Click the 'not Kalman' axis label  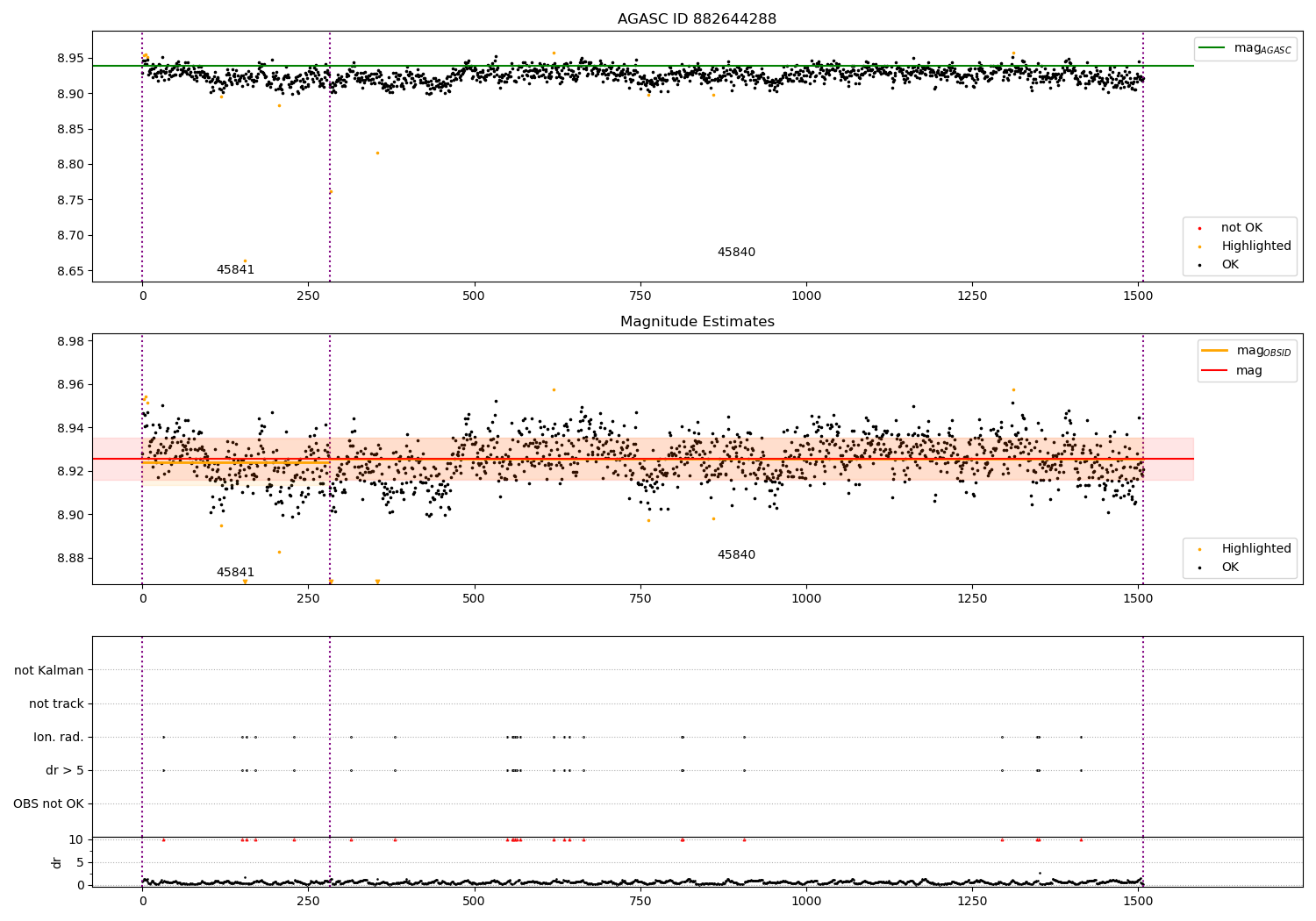(49, 671)
